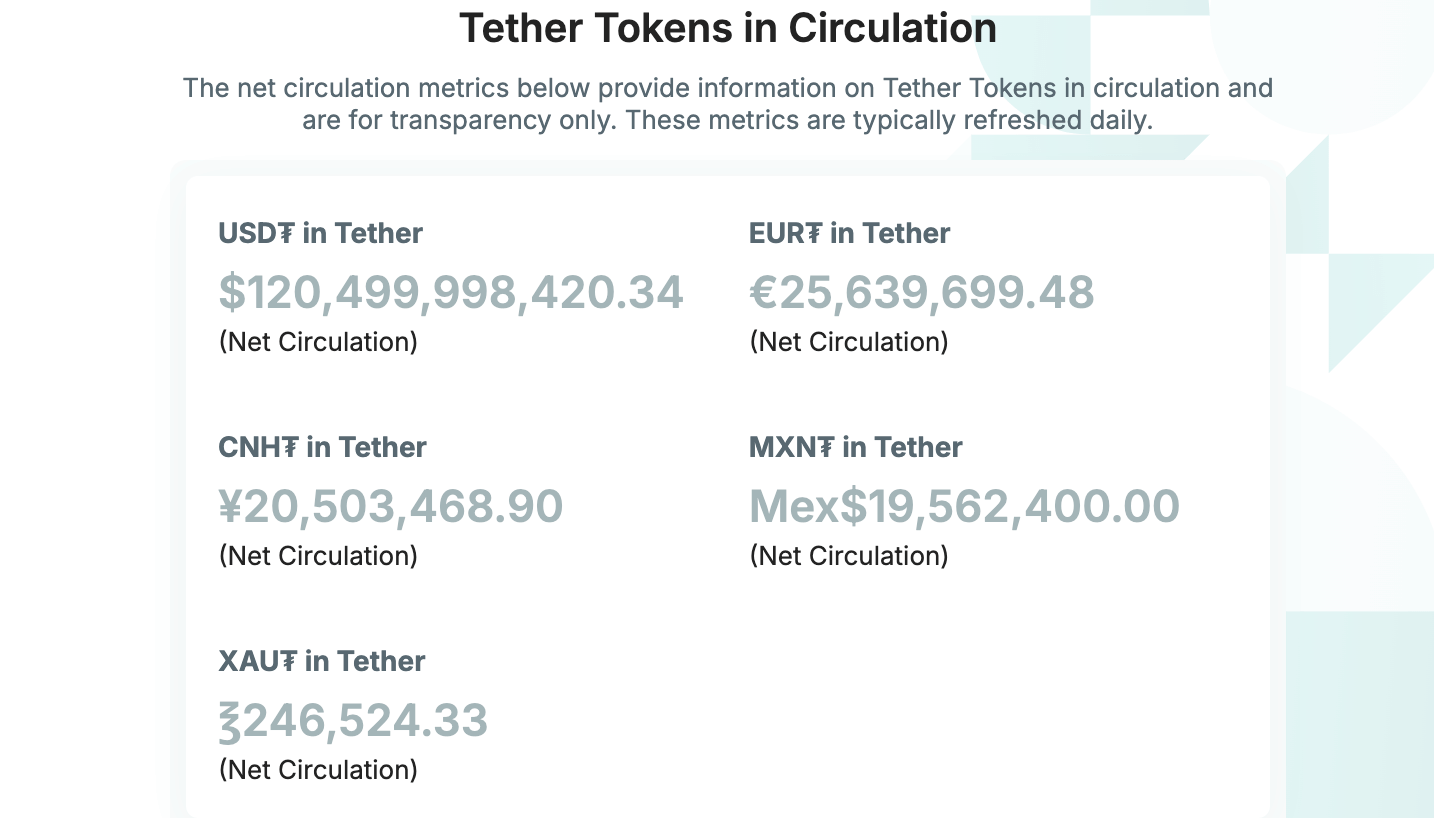Click the ¥20,503,468.90 CNH₮ amount
The height and width of the screenshot is (818, 1434).
pos(391,506)
